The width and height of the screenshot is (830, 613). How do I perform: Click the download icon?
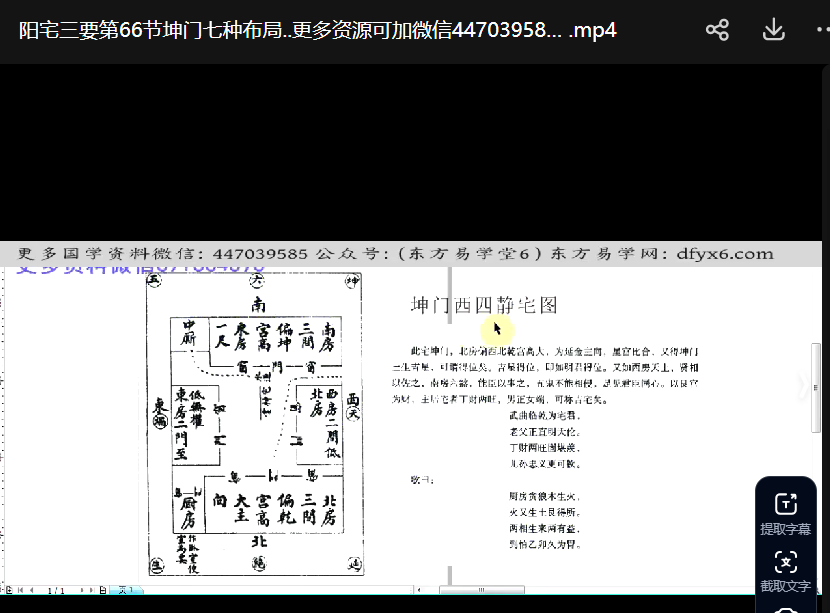click(x=773, y=30)
